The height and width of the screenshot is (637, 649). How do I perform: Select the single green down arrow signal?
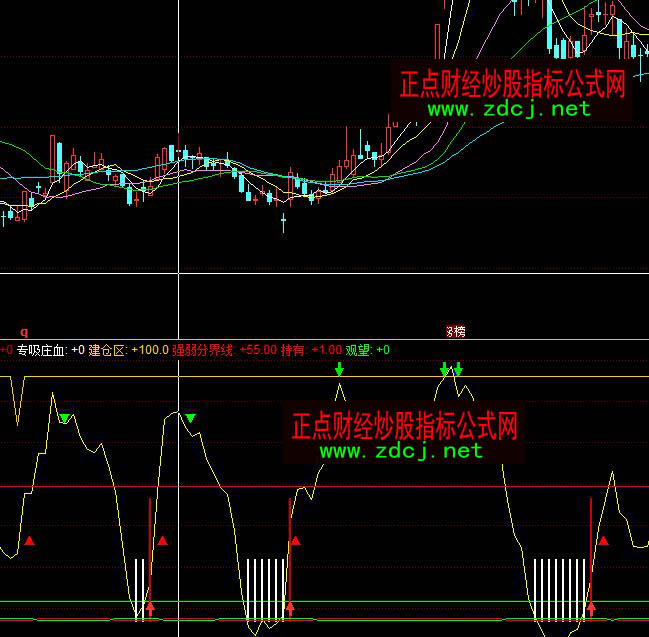(x=339, y=371)
